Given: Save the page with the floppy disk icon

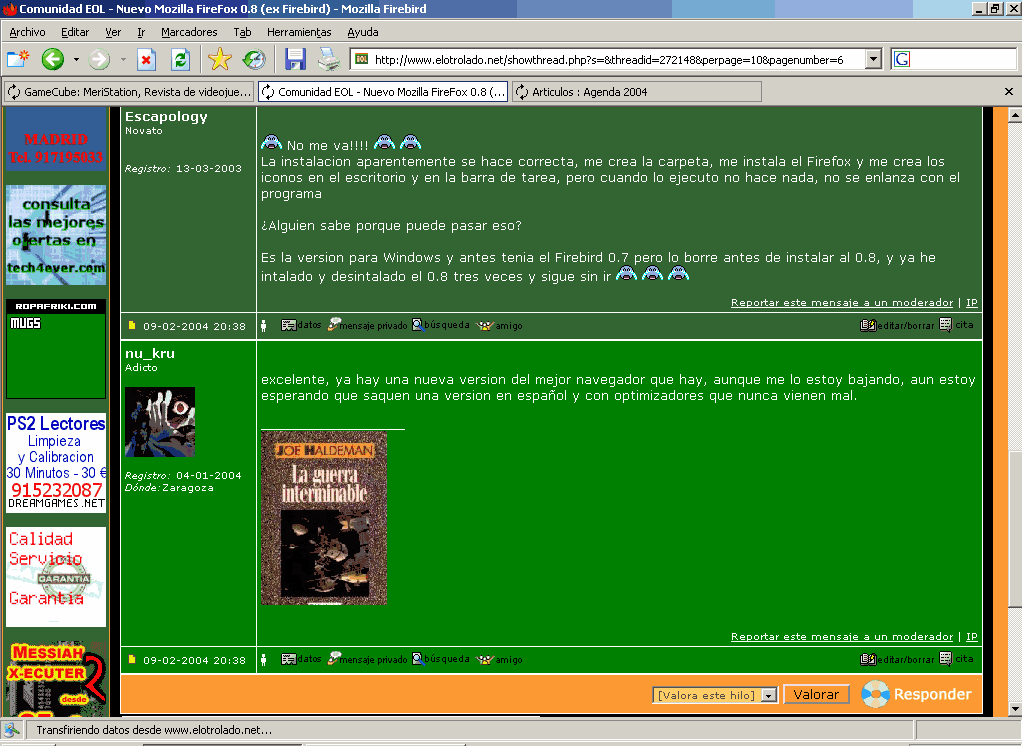Looking at the screenshot, I should pyautogui.click(x=295, y=59).
